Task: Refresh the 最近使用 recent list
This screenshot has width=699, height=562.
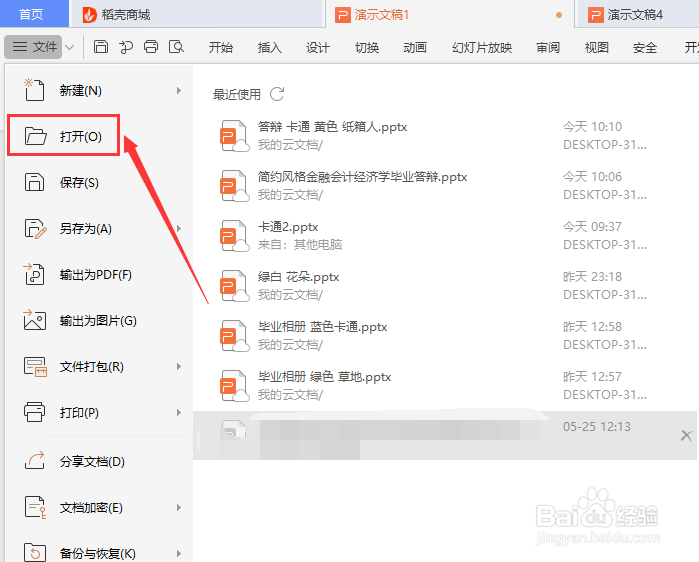Action: pyautogui.click(x=277, y=94)
